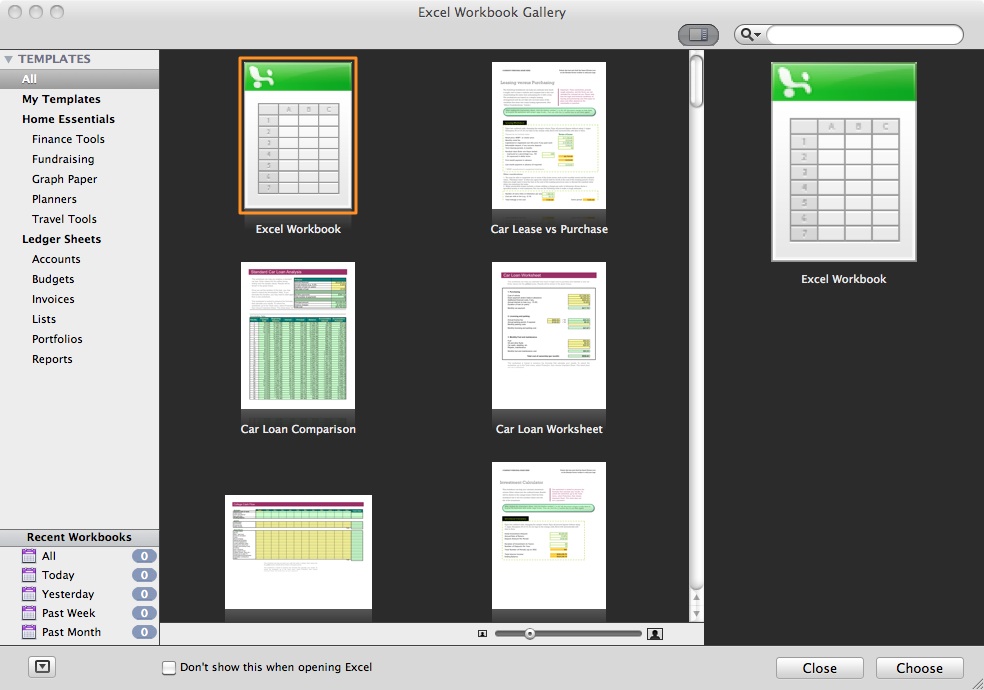Select Car Loan Comparison template
The width and height of the screenshot is (984, 690).
tap(298, 336)
